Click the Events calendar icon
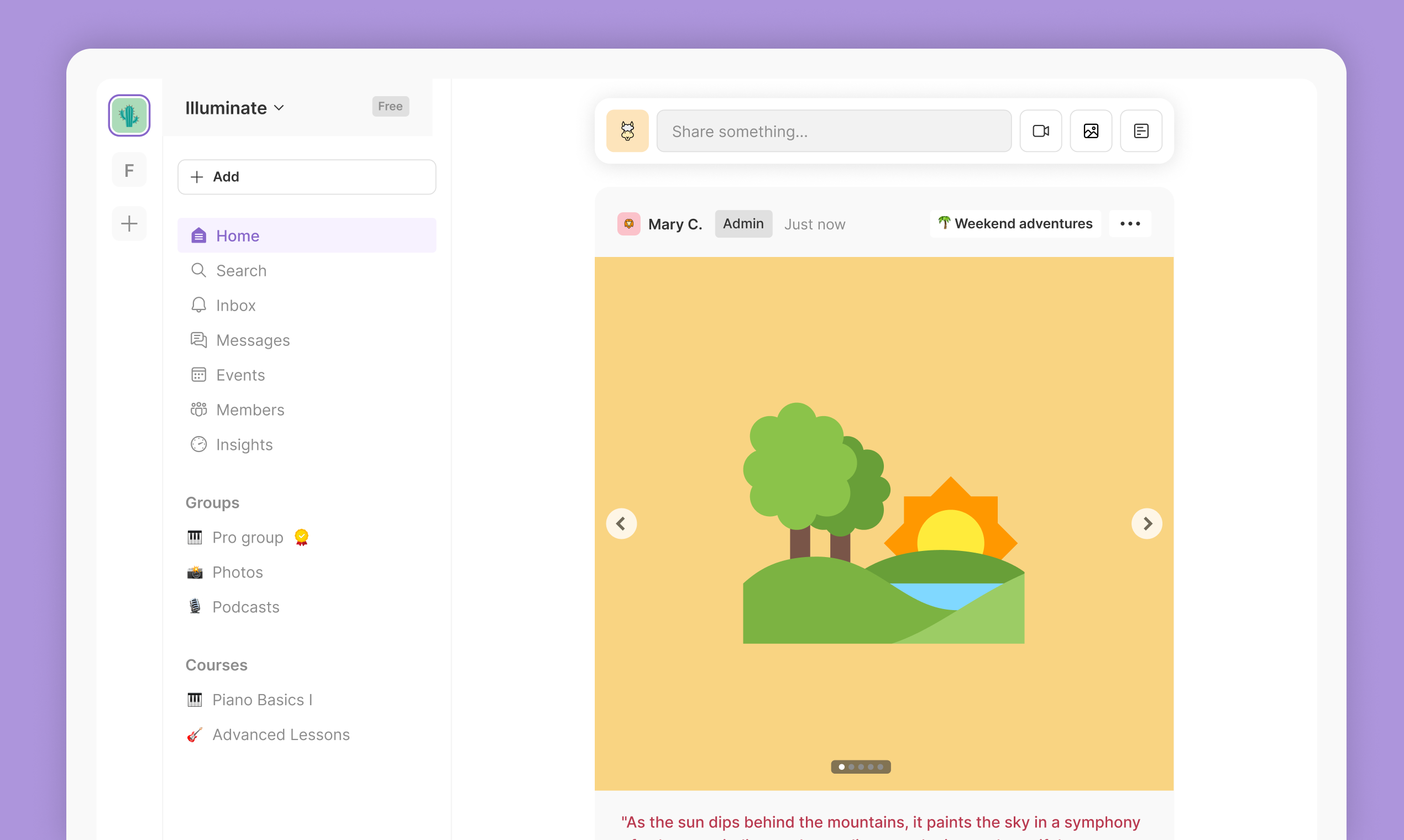This screenshot has width=1404, height=840. [198, 375]
